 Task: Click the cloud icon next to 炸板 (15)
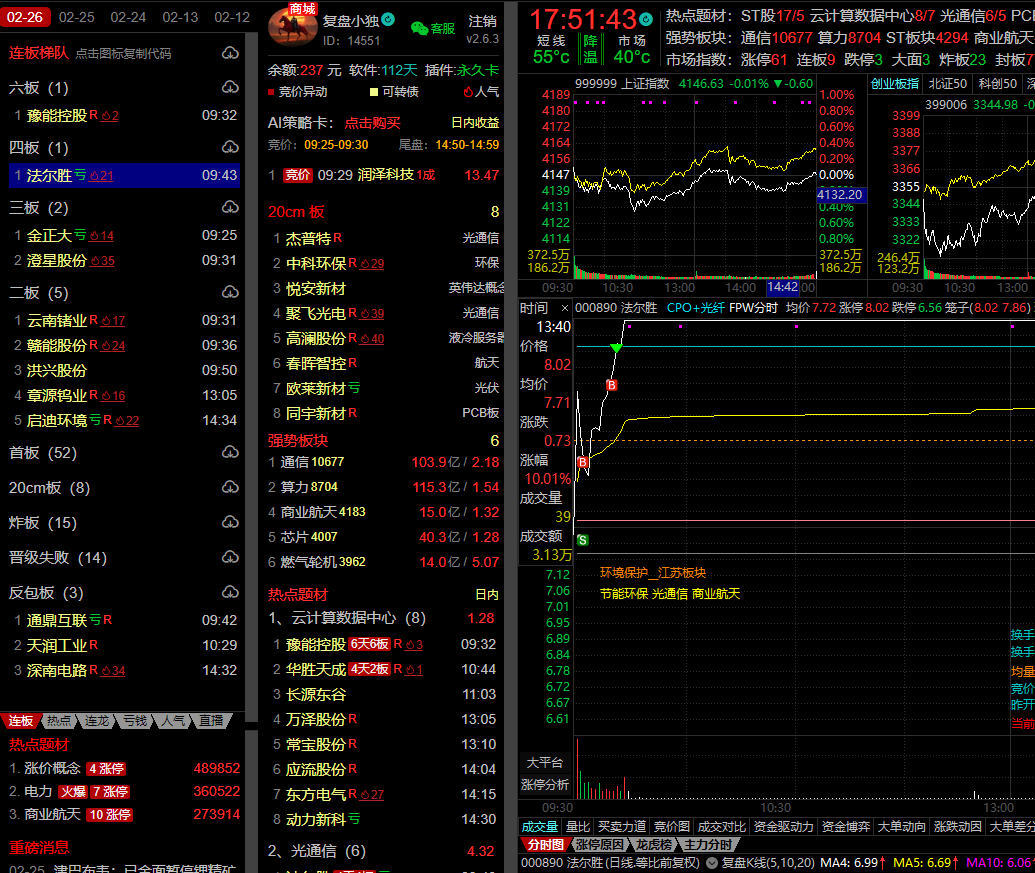(230, 523)
